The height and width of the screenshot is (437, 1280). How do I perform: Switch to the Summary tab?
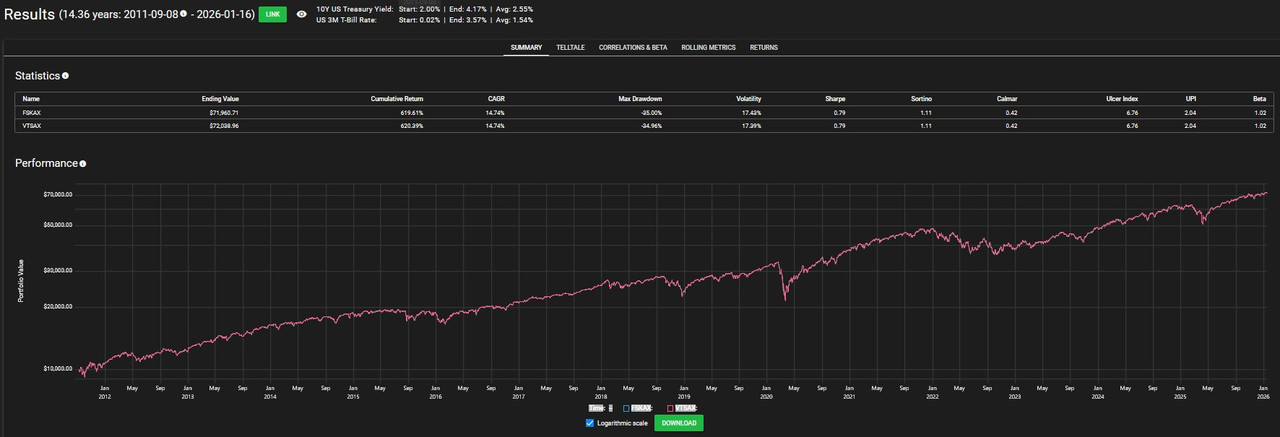click(526, 47)
